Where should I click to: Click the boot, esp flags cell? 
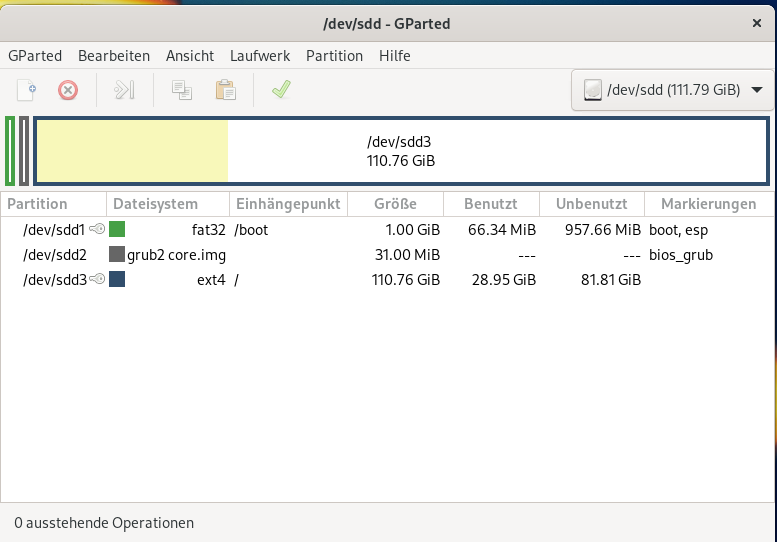coord(678,230)
